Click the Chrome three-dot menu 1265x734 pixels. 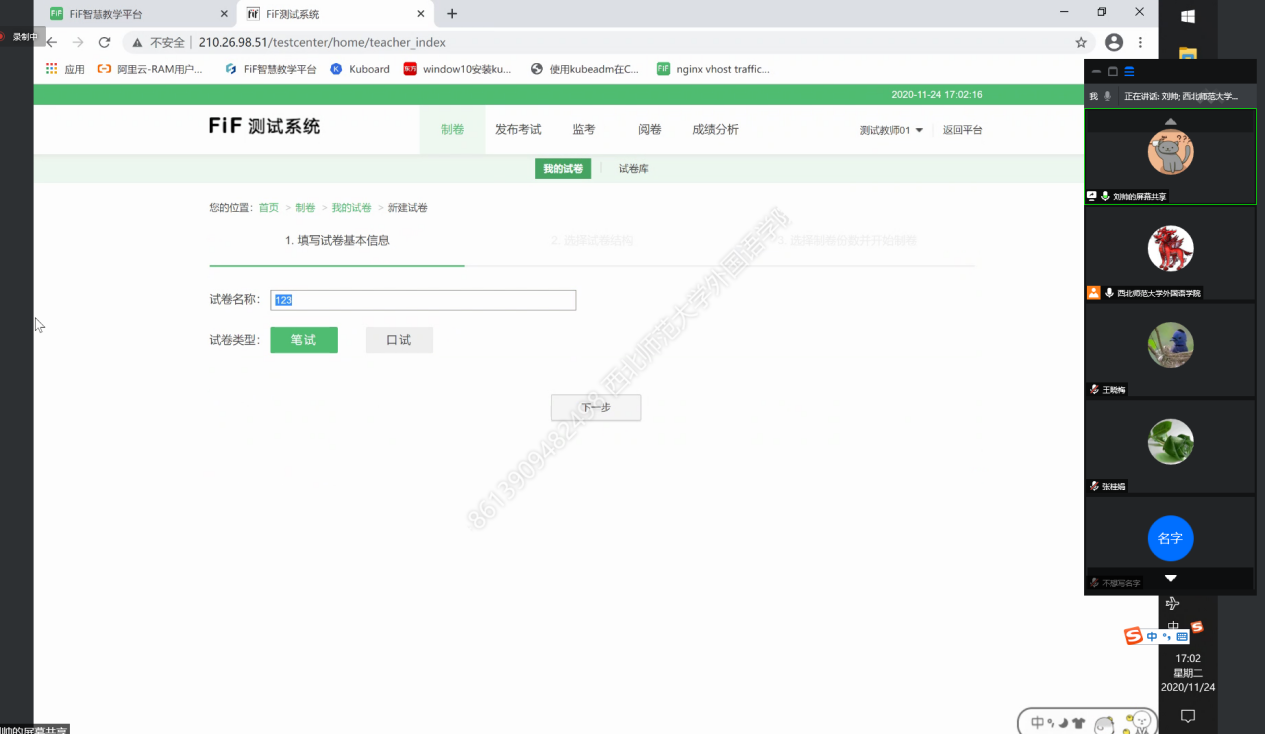(1140, 43)
